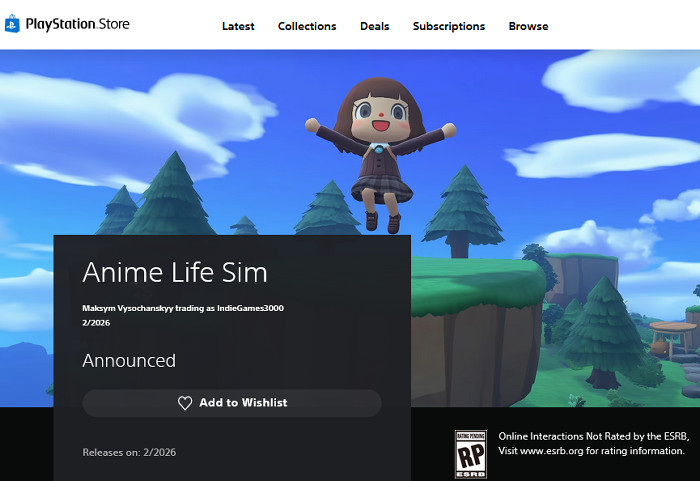Open the Deals page
This screenshot has height=481, width=700.
375,26
